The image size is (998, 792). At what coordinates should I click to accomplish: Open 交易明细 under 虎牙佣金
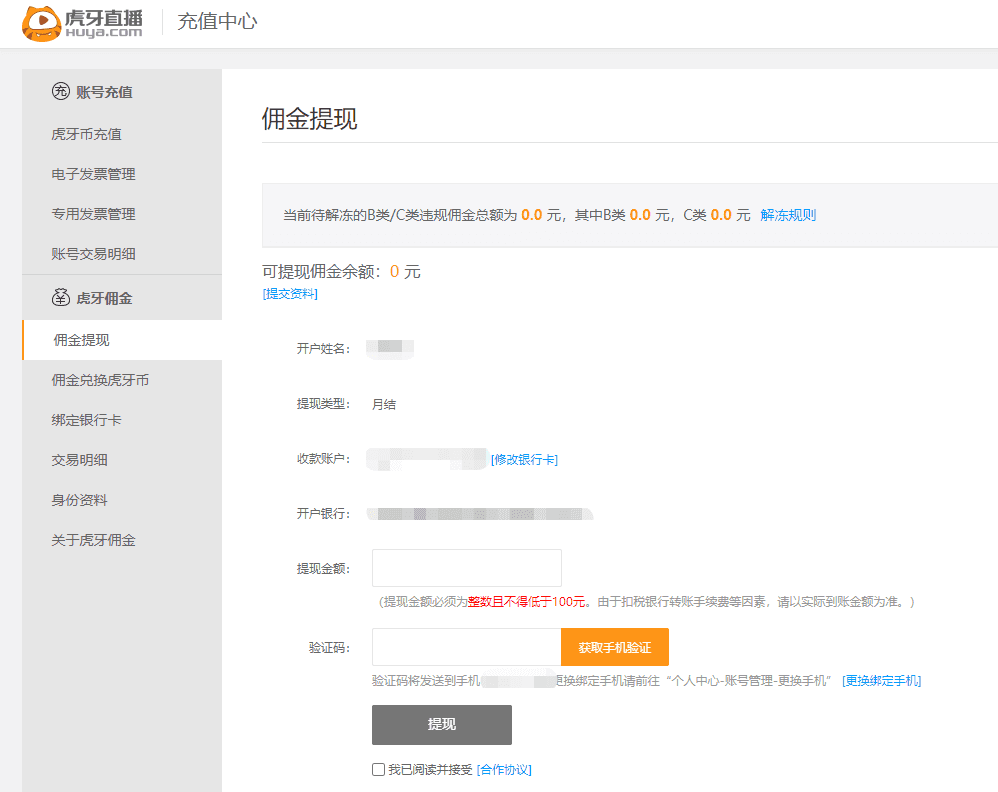click(x=79, y=460)
